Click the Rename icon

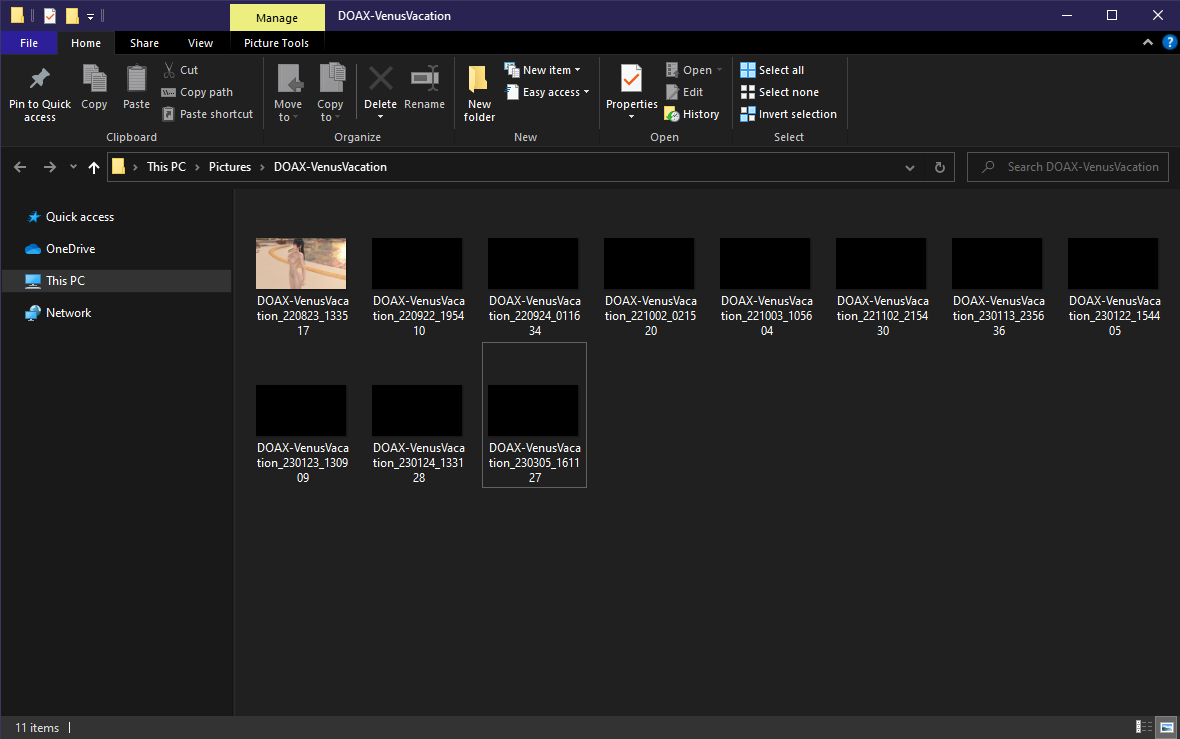424,78
